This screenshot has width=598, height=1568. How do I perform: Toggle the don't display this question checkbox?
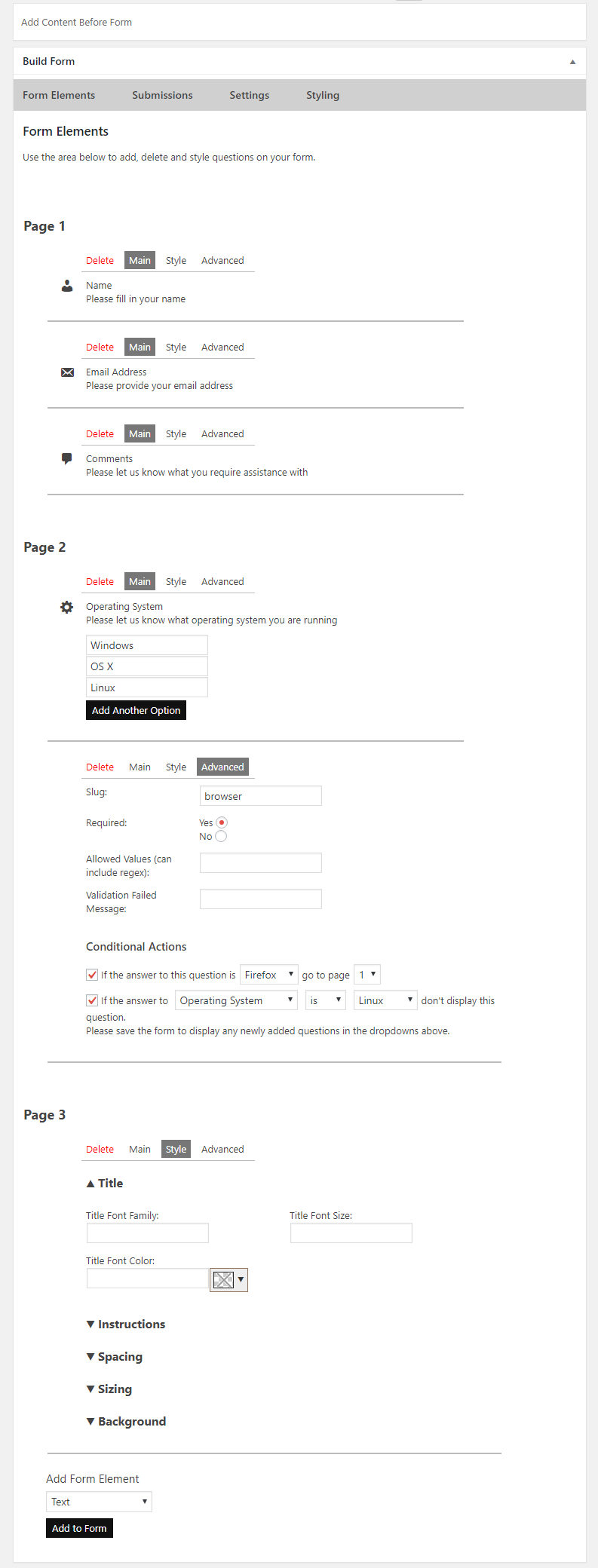92,1000
